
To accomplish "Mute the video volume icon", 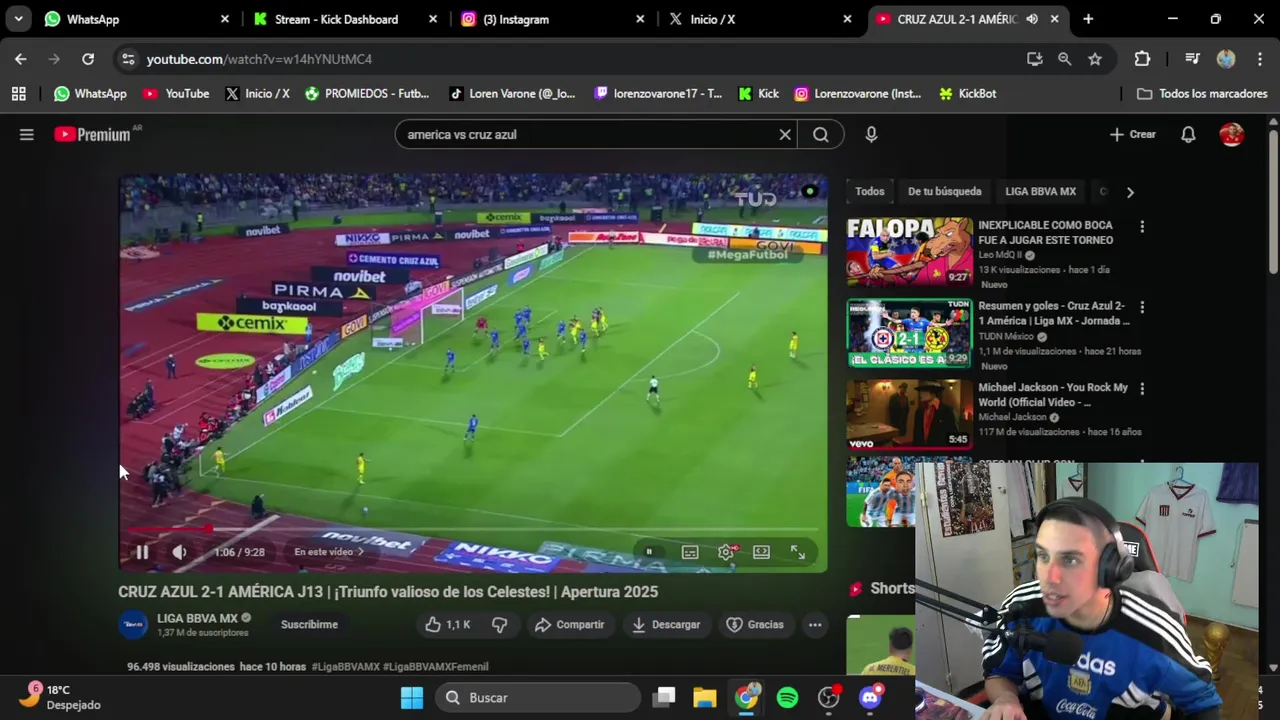I will tap(179, 552).
